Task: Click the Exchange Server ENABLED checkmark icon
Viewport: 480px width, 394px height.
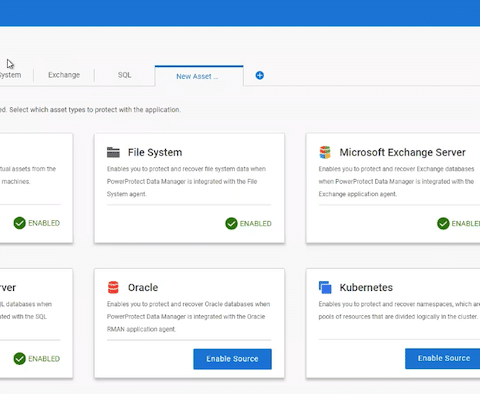Action: 443,223
